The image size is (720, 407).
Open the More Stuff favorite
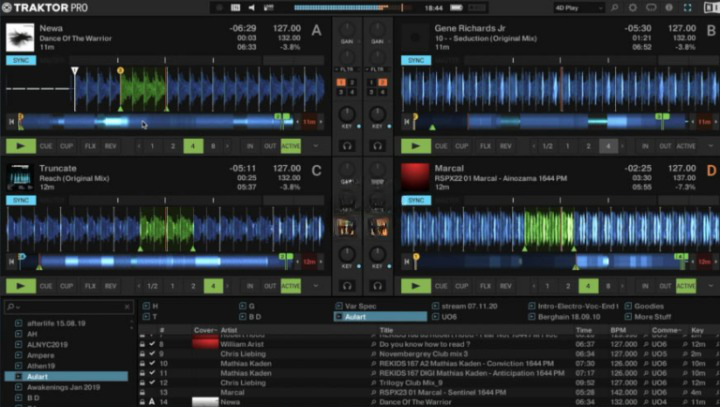[x=652, y=317]
